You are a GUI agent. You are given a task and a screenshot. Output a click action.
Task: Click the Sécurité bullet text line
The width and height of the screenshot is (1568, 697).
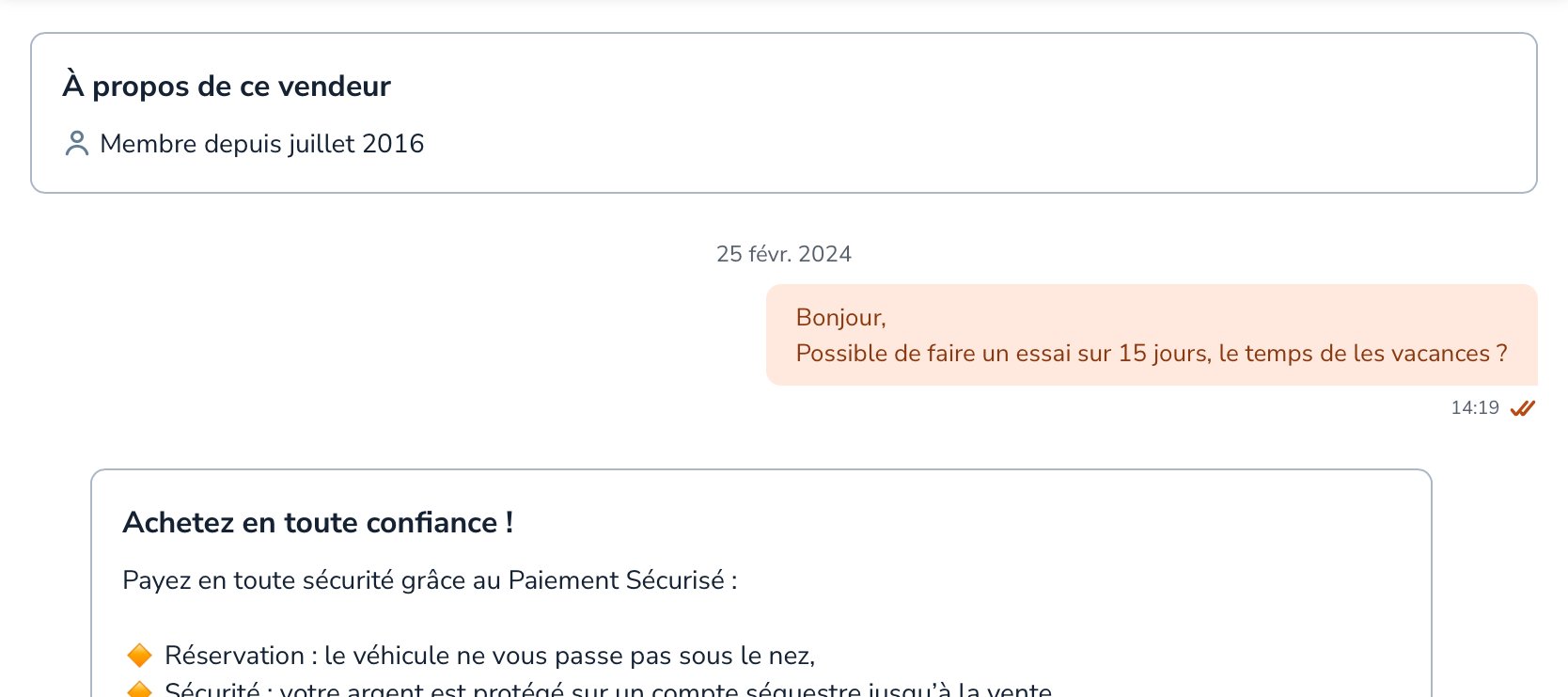point(608,689)
